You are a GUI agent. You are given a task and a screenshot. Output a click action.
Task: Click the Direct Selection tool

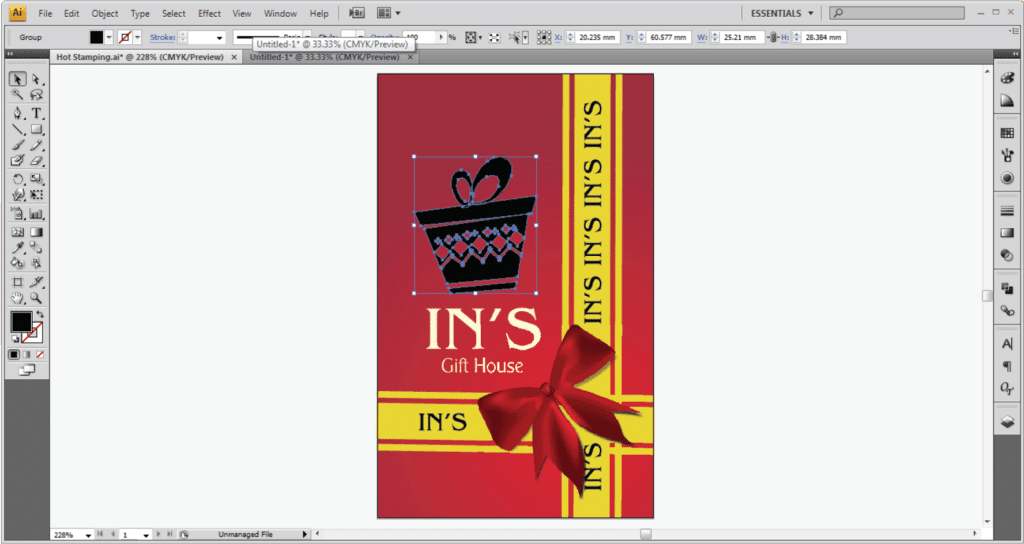[x=36, y=79]
